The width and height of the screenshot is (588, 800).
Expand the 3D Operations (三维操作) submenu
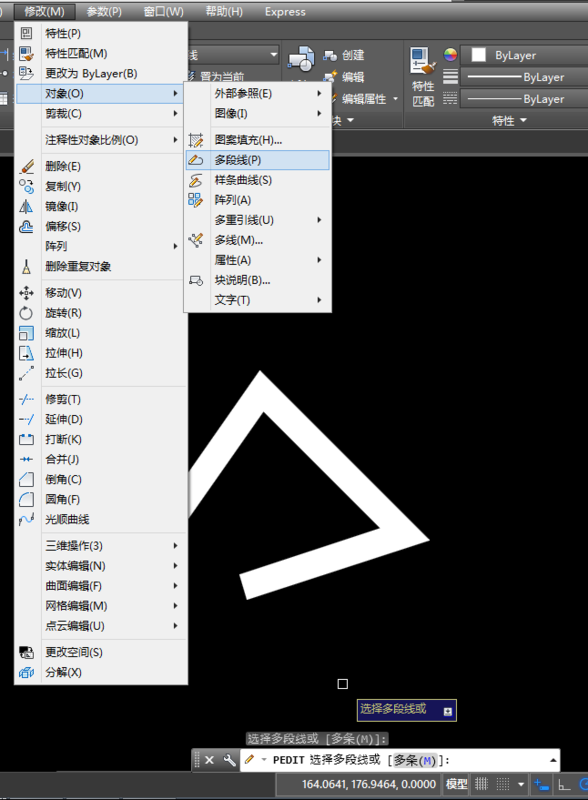(101, 546)
